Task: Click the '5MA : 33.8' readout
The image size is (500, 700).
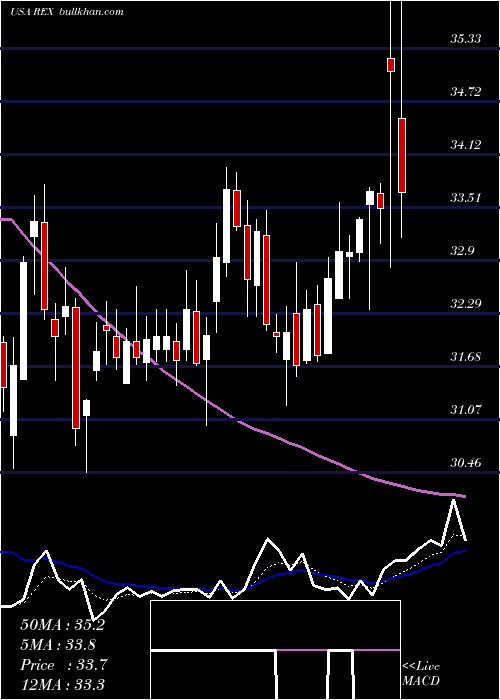Action: [58, 645]
